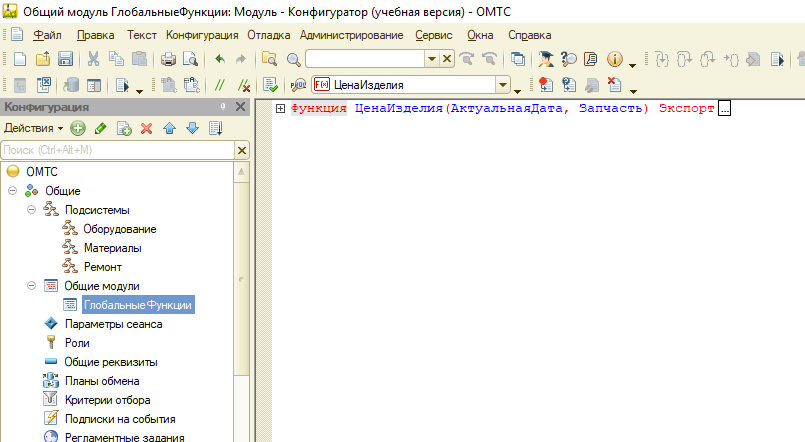This screenshot has height=442, width=805.
Task: Click the add comment green slashes icon
Action: (220, 85)
